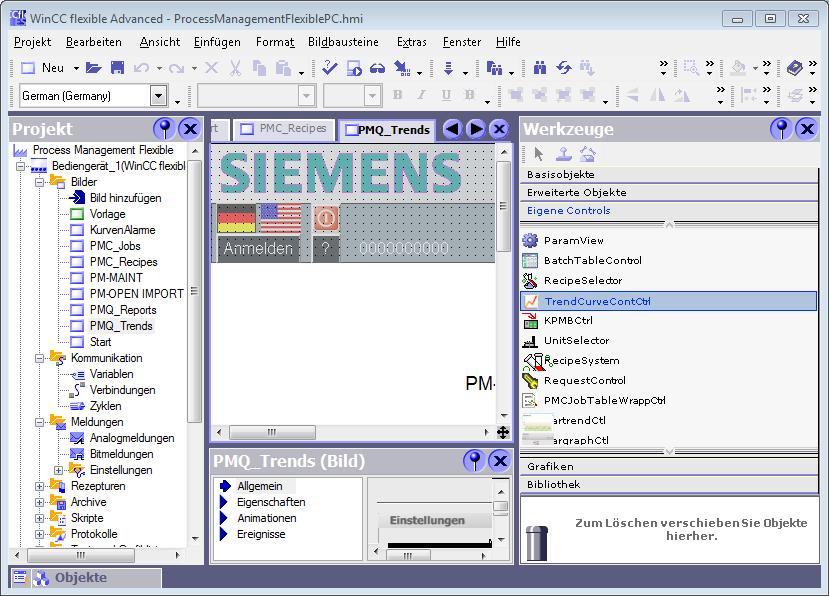Image resolution: width=829 pixels, height=596 pixels.
Task: Switch to the PMQ_Trends tab
Action: tap(387, 130)
